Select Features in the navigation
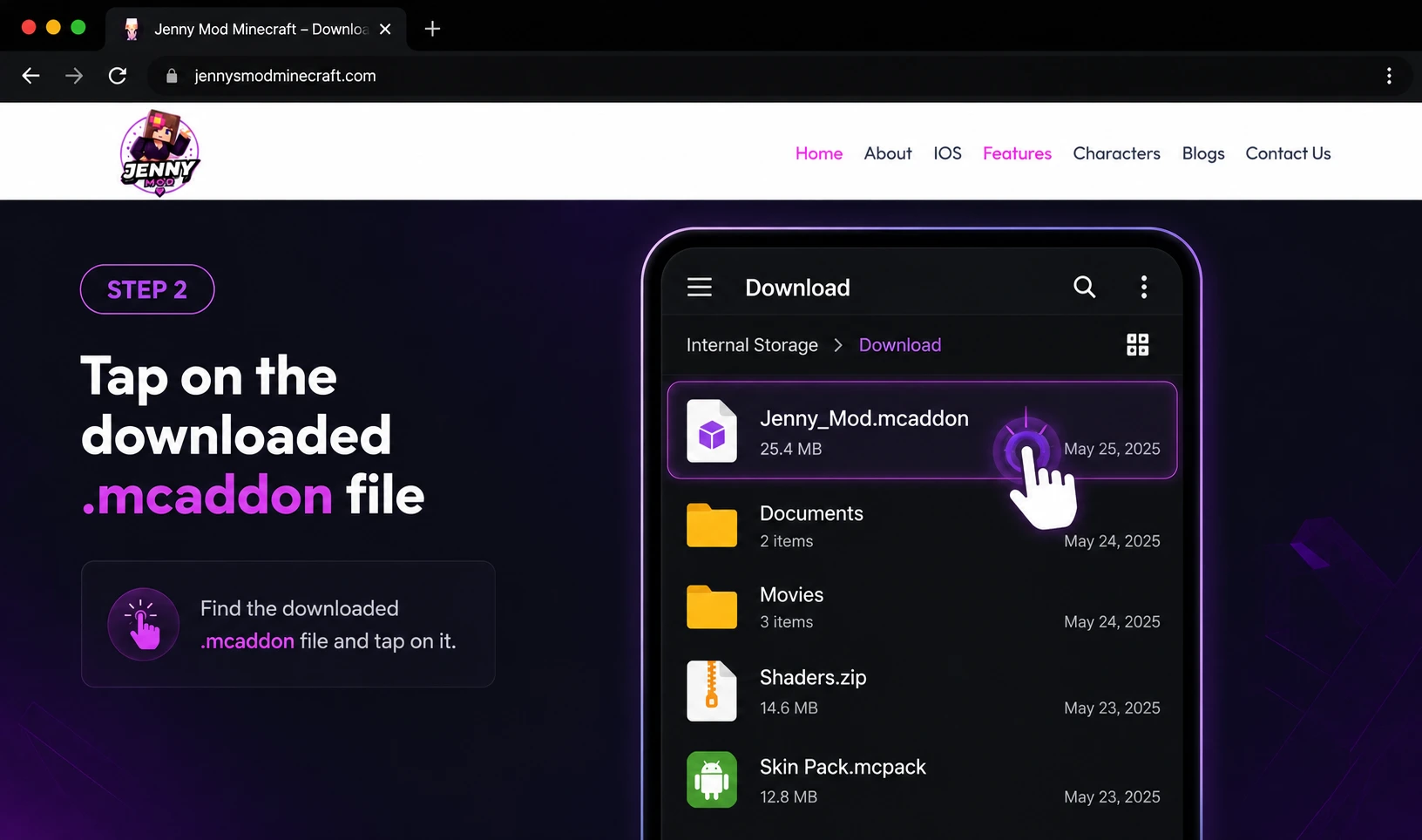This screenshot has height=840, width=1422. (1018, 153)
